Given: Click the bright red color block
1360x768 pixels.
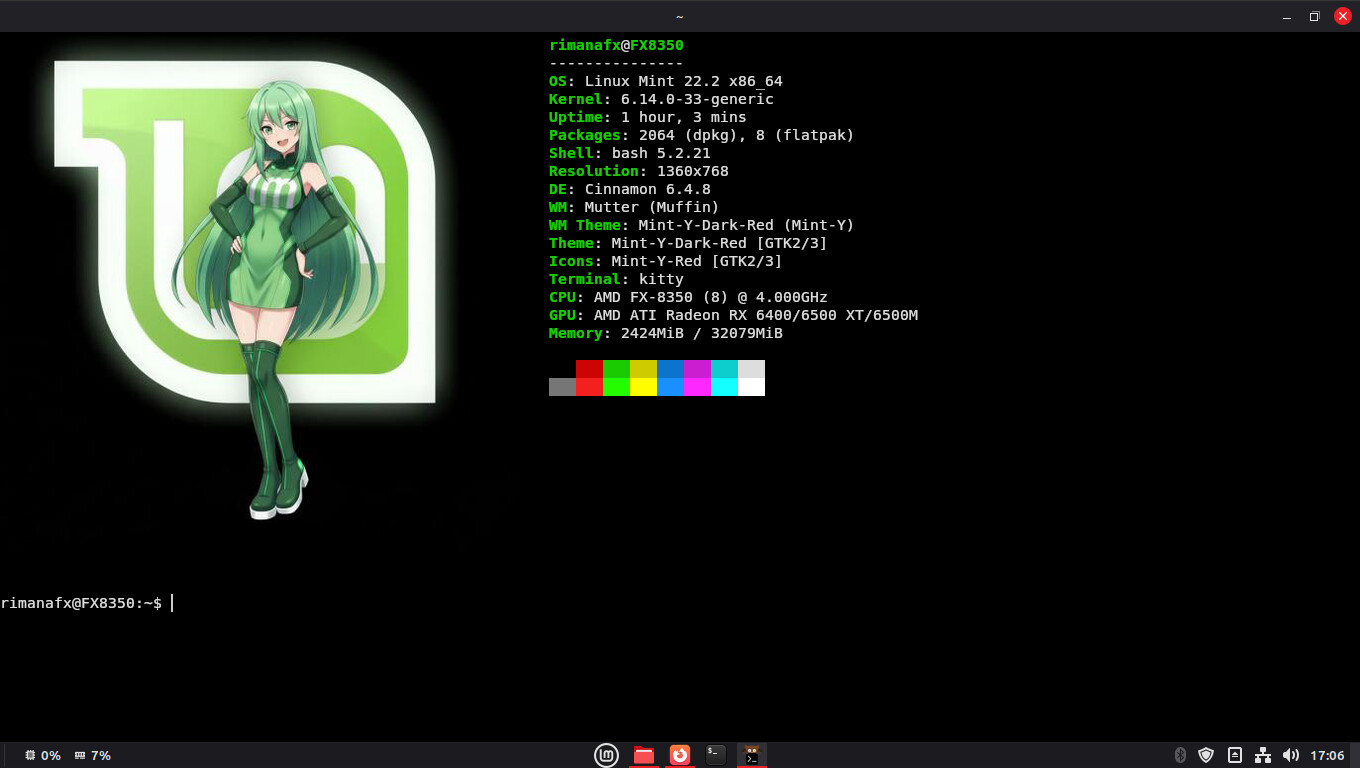Looking at the screenshot, I should 589,387.
